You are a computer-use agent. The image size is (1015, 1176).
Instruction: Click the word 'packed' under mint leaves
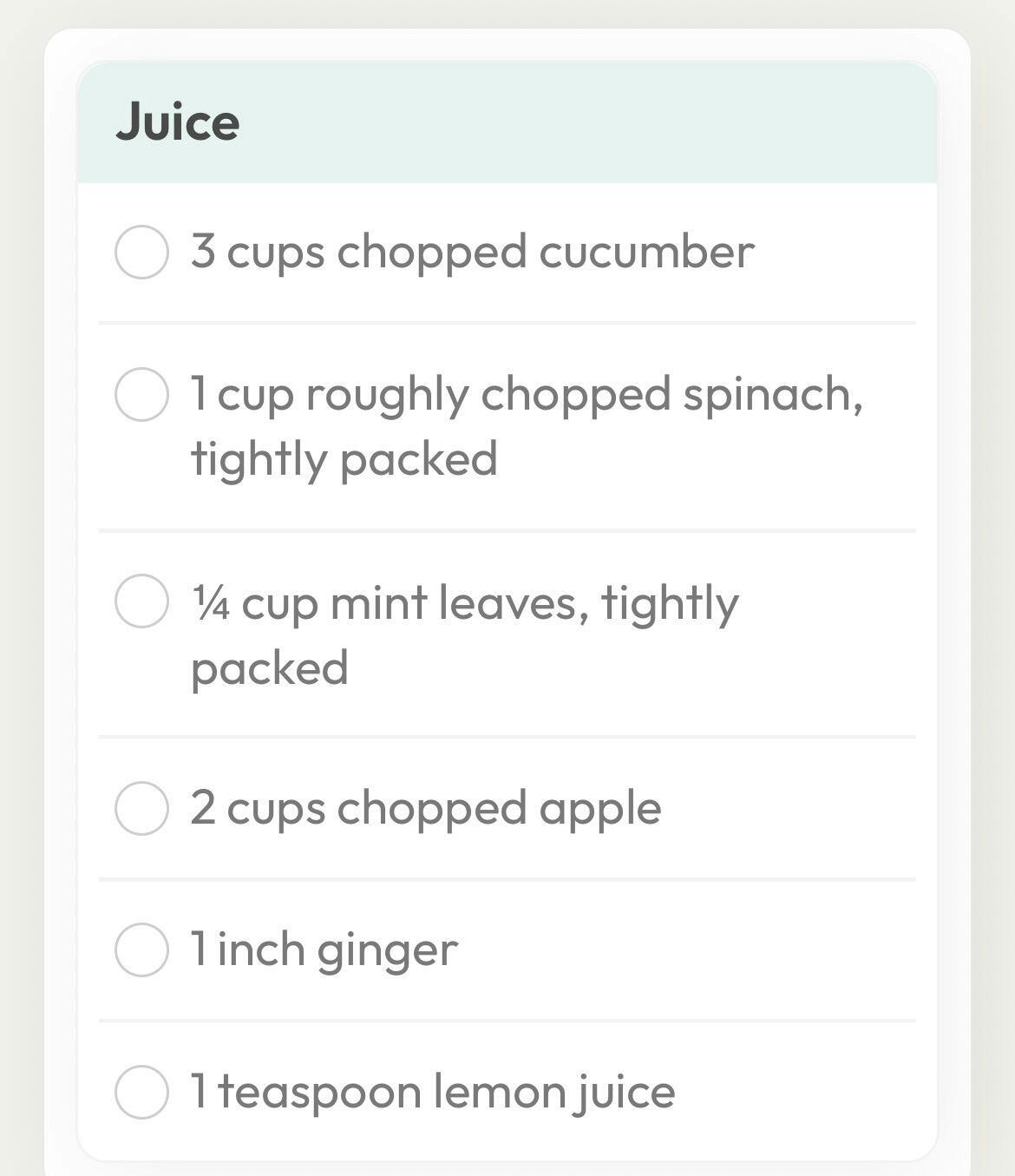click(269, 668)
